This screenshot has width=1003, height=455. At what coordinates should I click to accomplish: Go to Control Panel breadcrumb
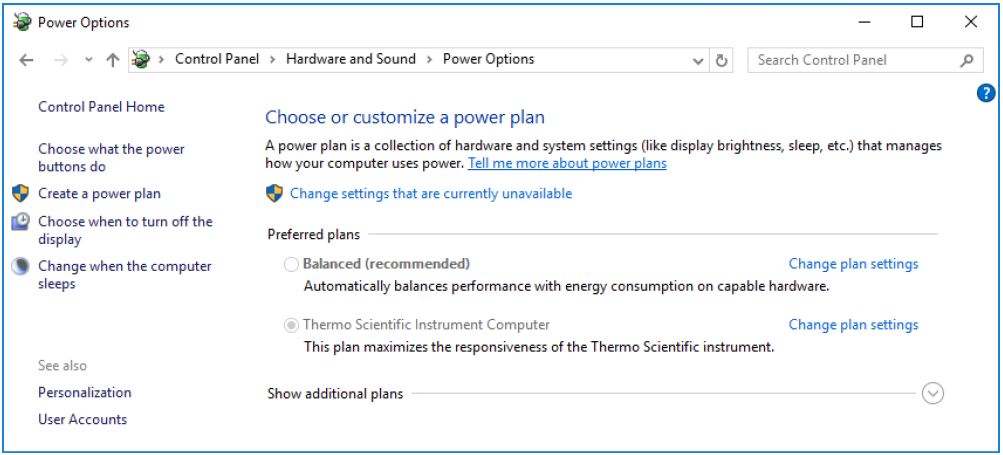(216, 59)
